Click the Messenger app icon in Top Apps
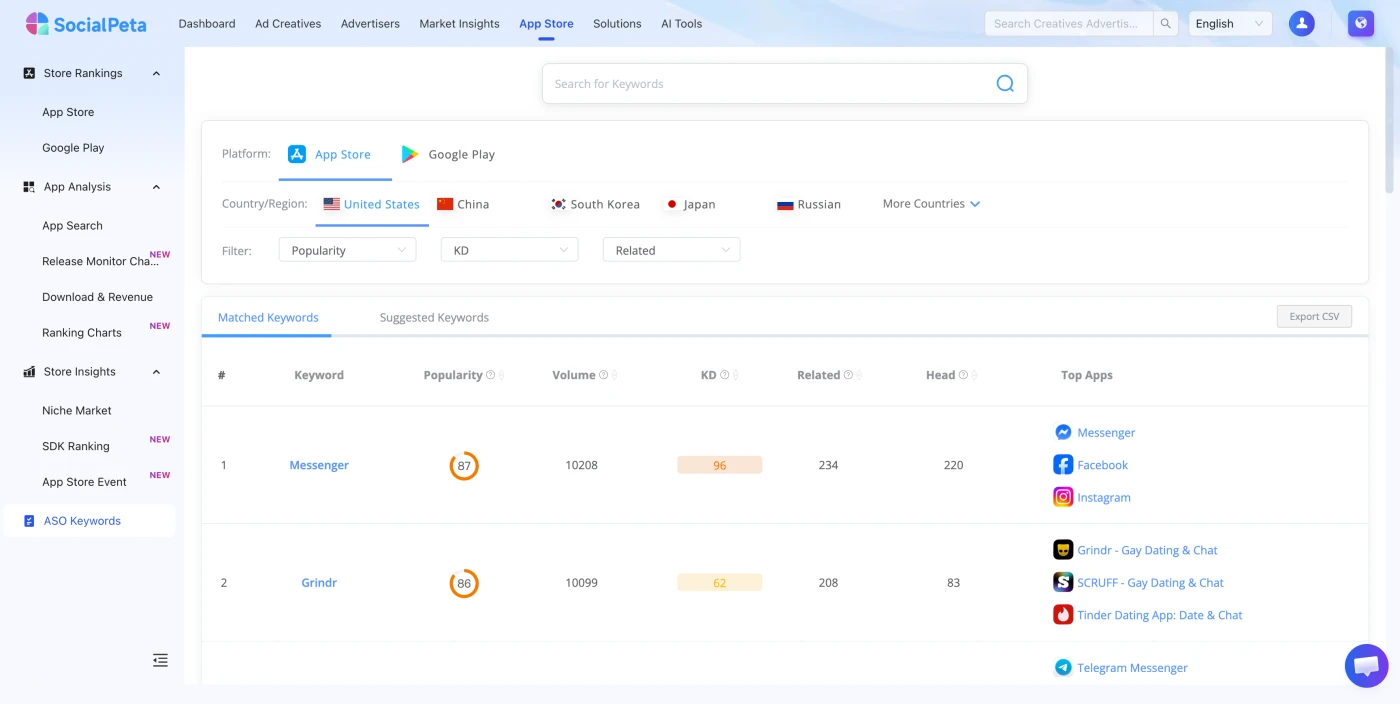The width and height of the screenshot is (1400, 704). pyautogui.click(x=1063, y=432)
